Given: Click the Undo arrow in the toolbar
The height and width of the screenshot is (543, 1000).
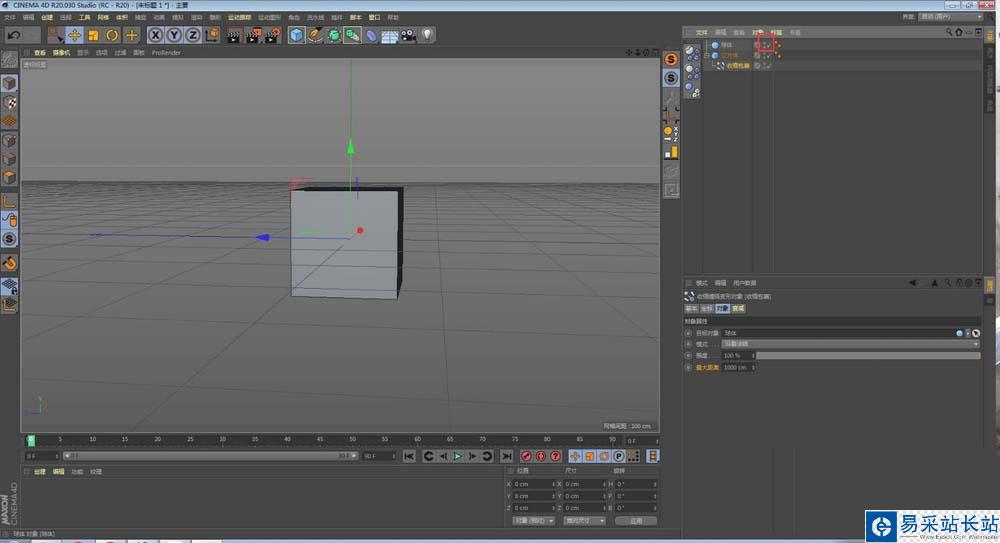Looking at the screenshot, I should click(14, 35).
